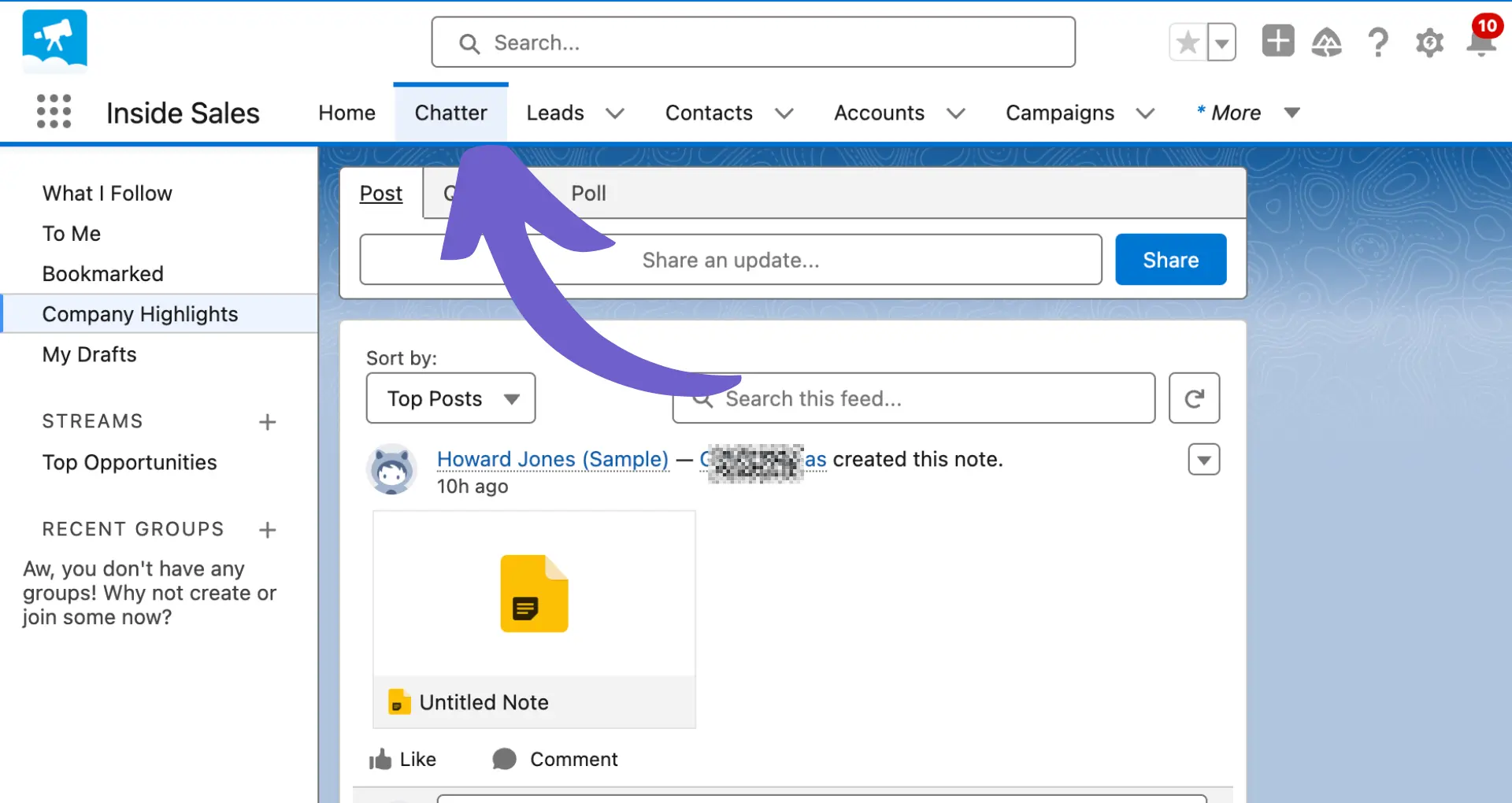This screenshot has height=803, width=1512.
Task: Add a new stream with plus icon
Action: 268,422
